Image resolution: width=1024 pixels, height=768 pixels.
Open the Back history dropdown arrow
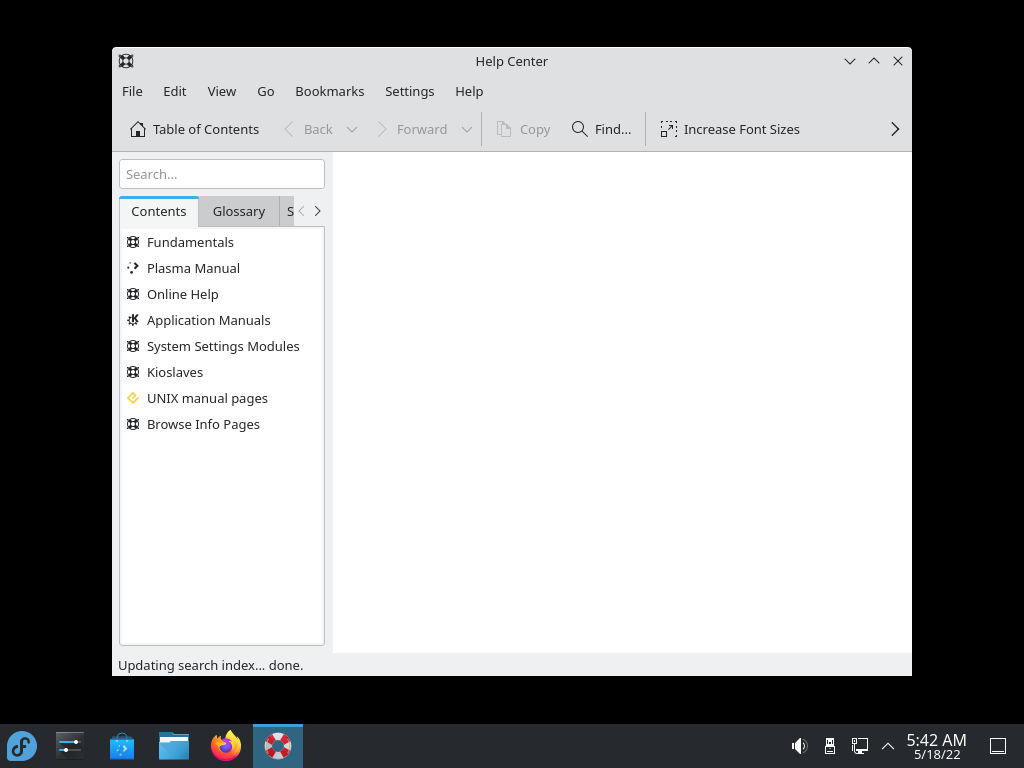[352, 129]
